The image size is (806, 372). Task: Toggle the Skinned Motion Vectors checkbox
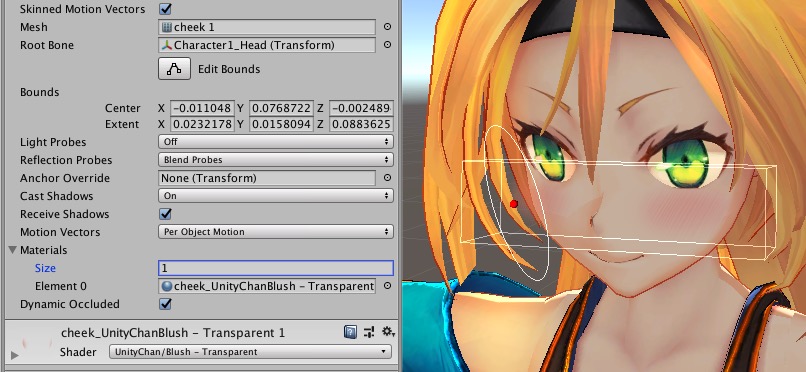(x=166, y=9)
